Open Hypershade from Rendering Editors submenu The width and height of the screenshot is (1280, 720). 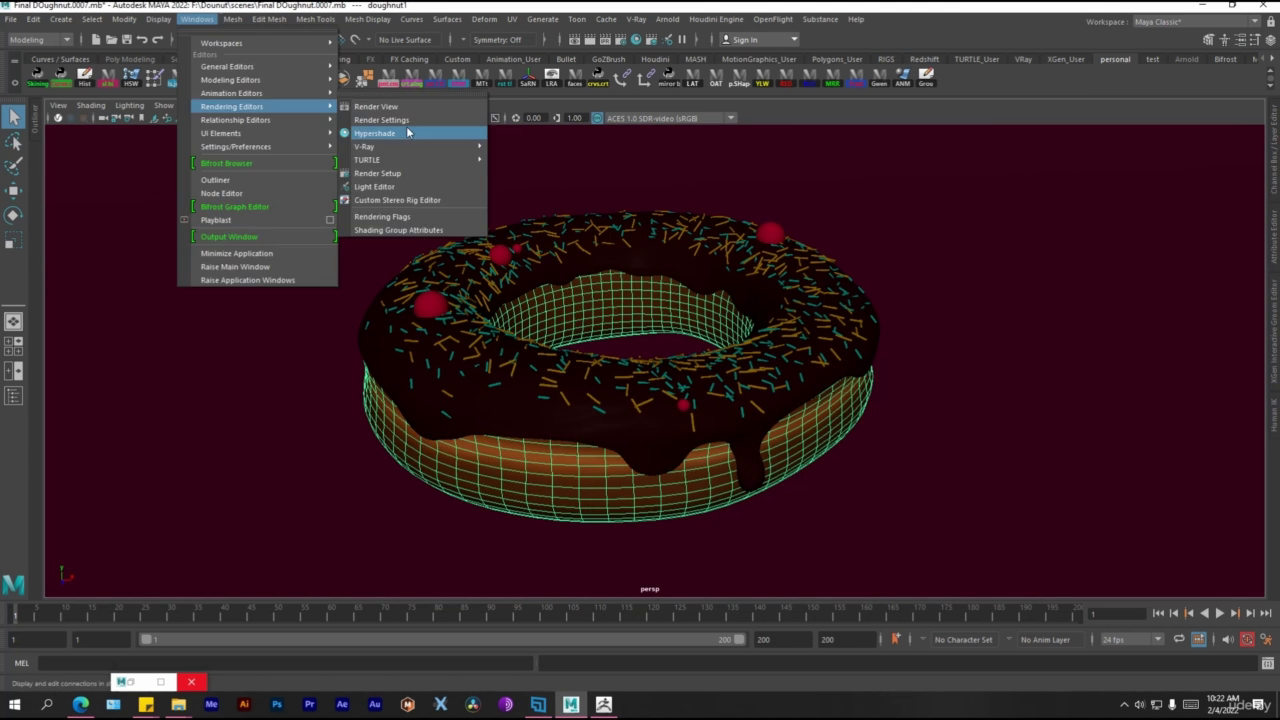coord(375,133)
